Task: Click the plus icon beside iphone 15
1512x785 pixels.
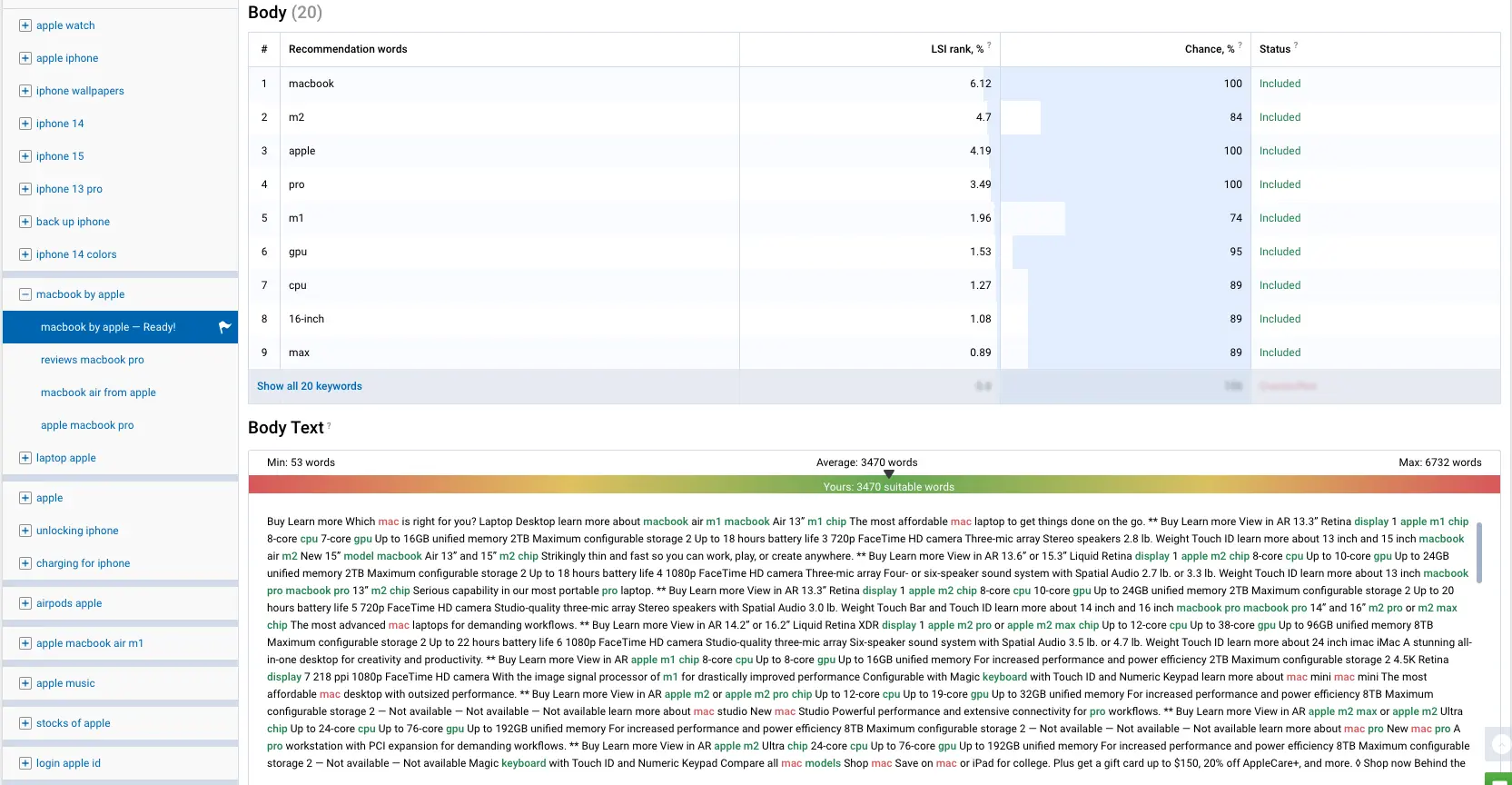Action: click(x=25, y=156)
